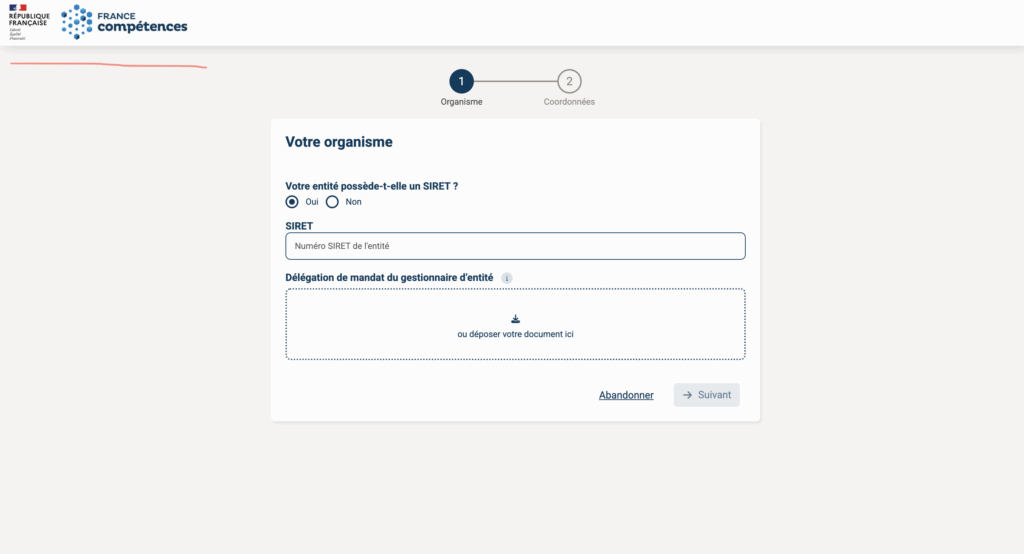
Task: Click the France compétences dotted emblem
Action: pyautogui.click(x=76, y=22)
